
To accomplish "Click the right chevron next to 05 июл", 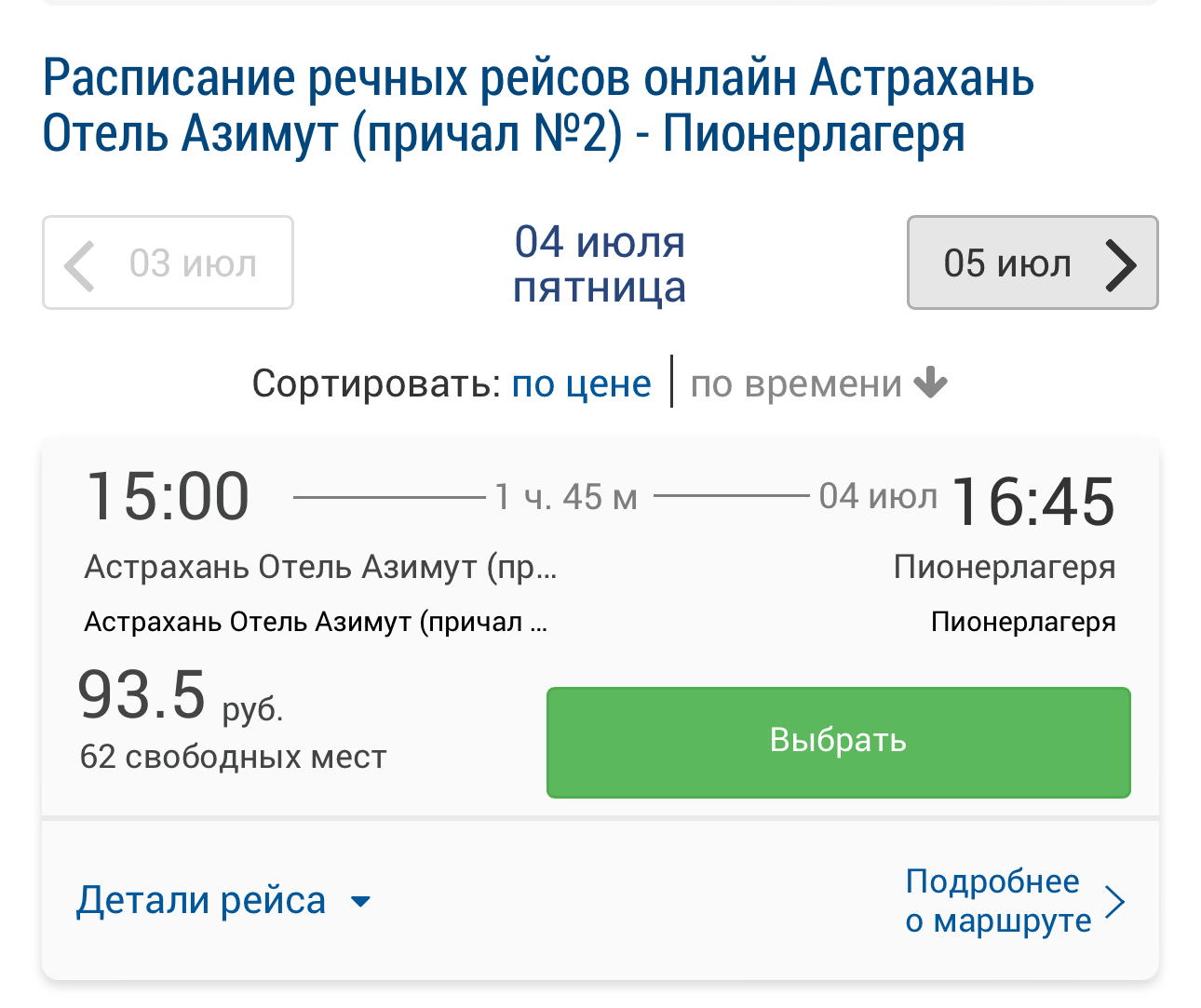I will (1121, 265).
